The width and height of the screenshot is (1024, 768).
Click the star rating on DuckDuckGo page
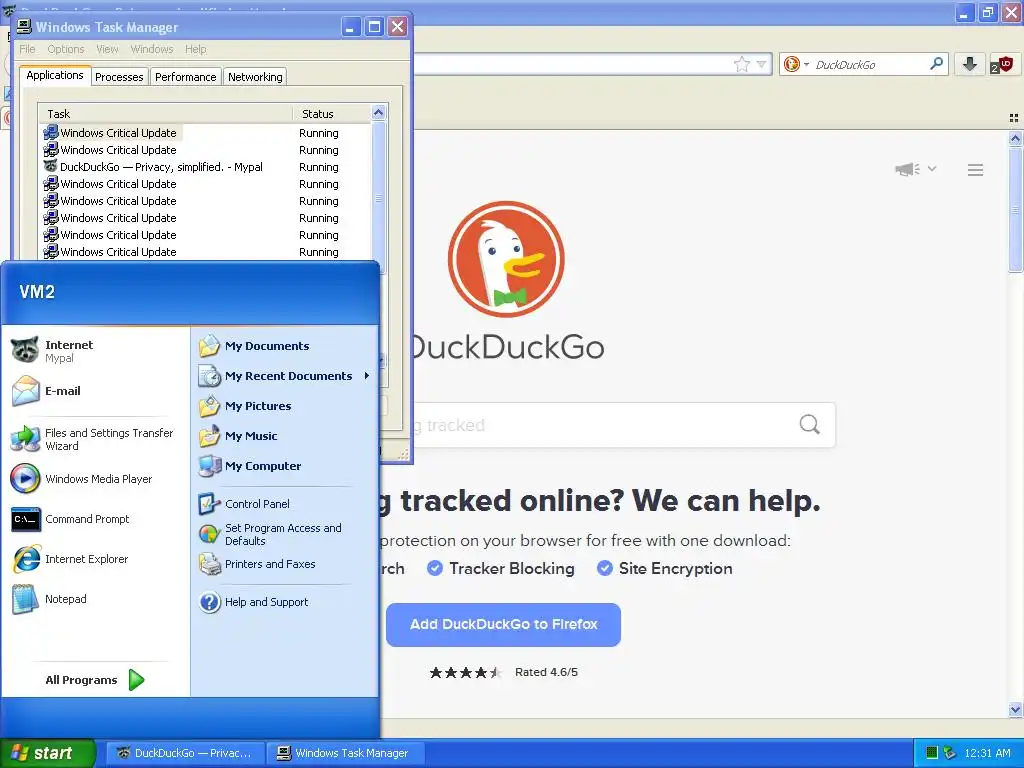465,672
